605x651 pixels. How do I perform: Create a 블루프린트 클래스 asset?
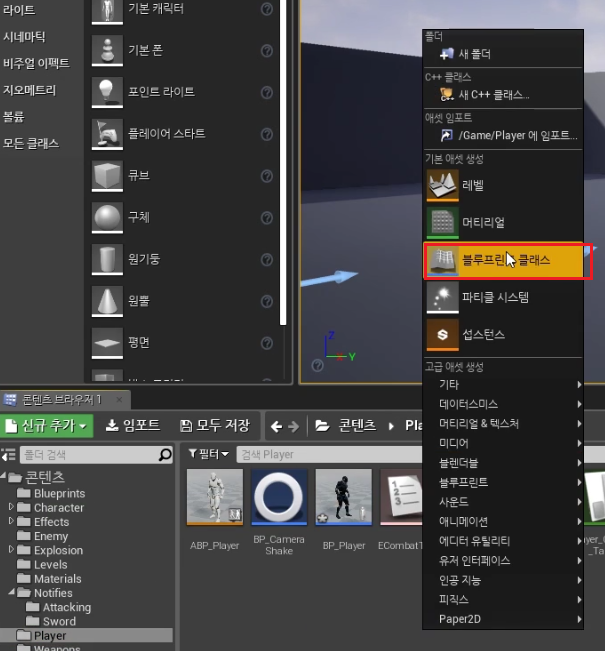(x=503, y=260)
